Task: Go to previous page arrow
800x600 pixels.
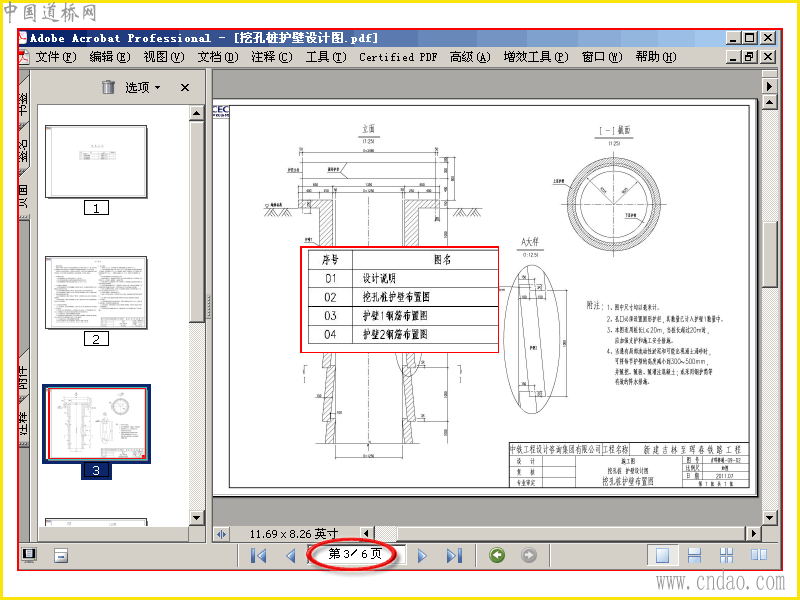Action: click(291, 555)
